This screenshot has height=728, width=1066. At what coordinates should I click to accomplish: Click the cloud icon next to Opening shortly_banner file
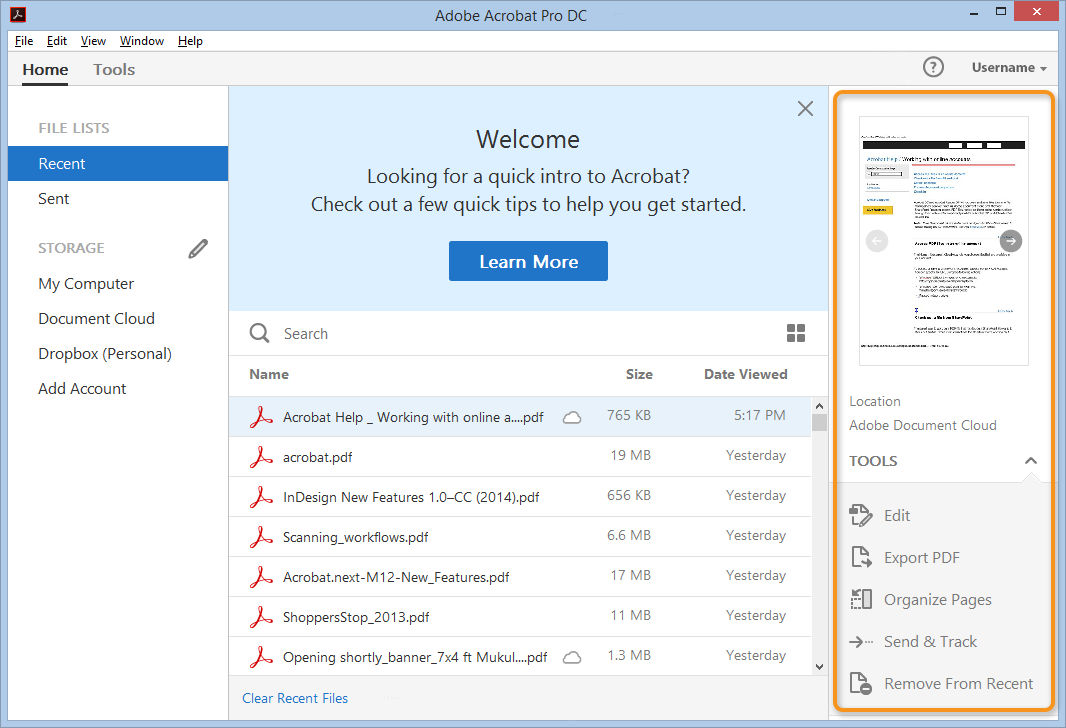(x=571, y=657)
